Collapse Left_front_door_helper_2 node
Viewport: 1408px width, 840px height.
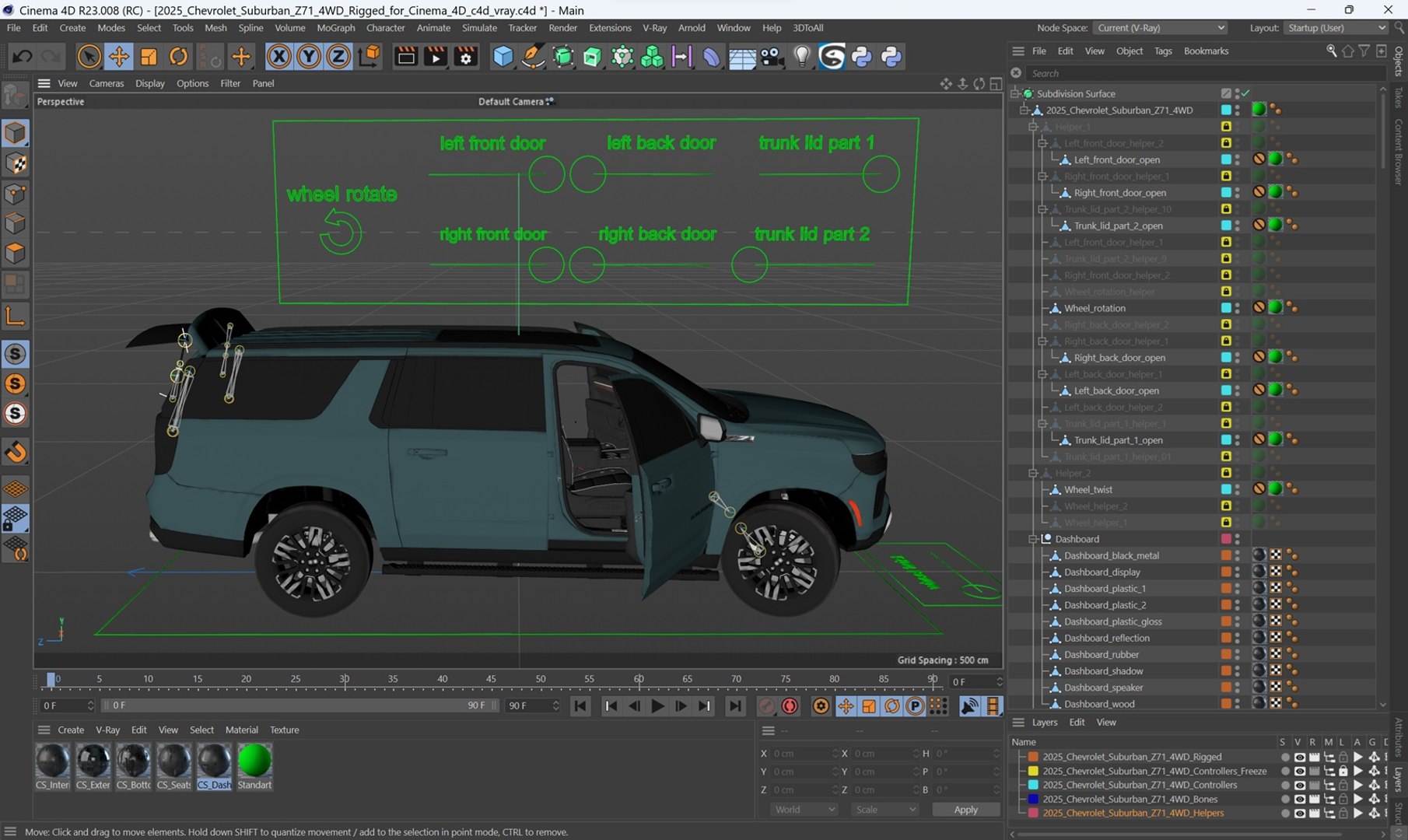[x=1042, y=143]
